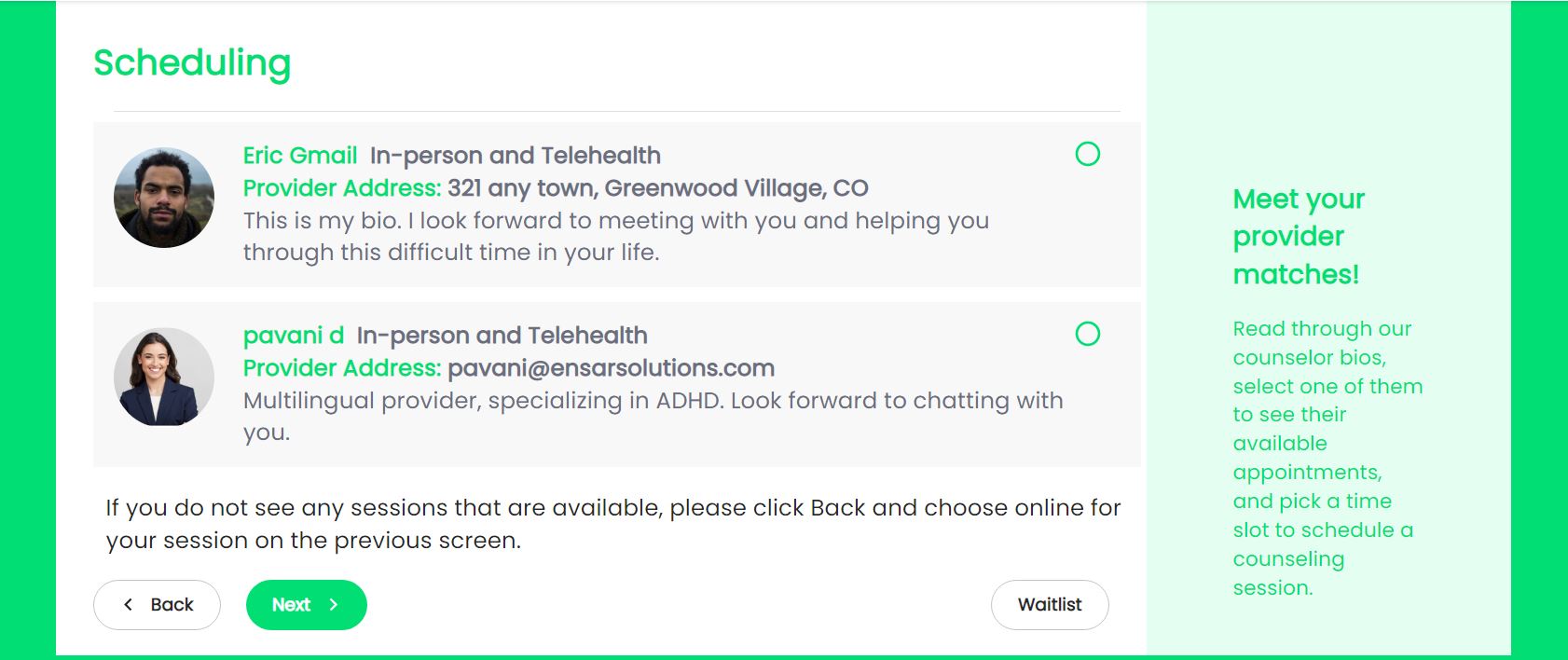Image resolution: width=1568 pixels, height=660 pixels.
Task: Click the Meet your provider matches heading
Action: (1299, 237)
